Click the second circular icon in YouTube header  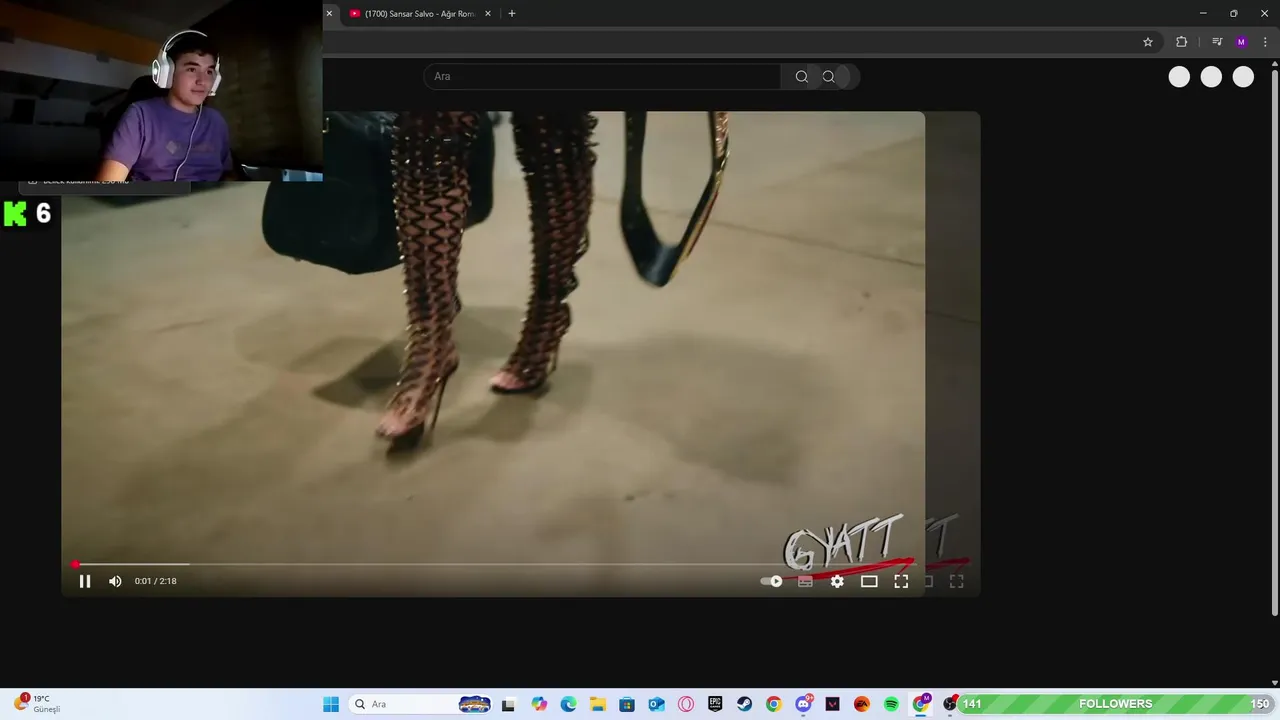pos(1211,77)
